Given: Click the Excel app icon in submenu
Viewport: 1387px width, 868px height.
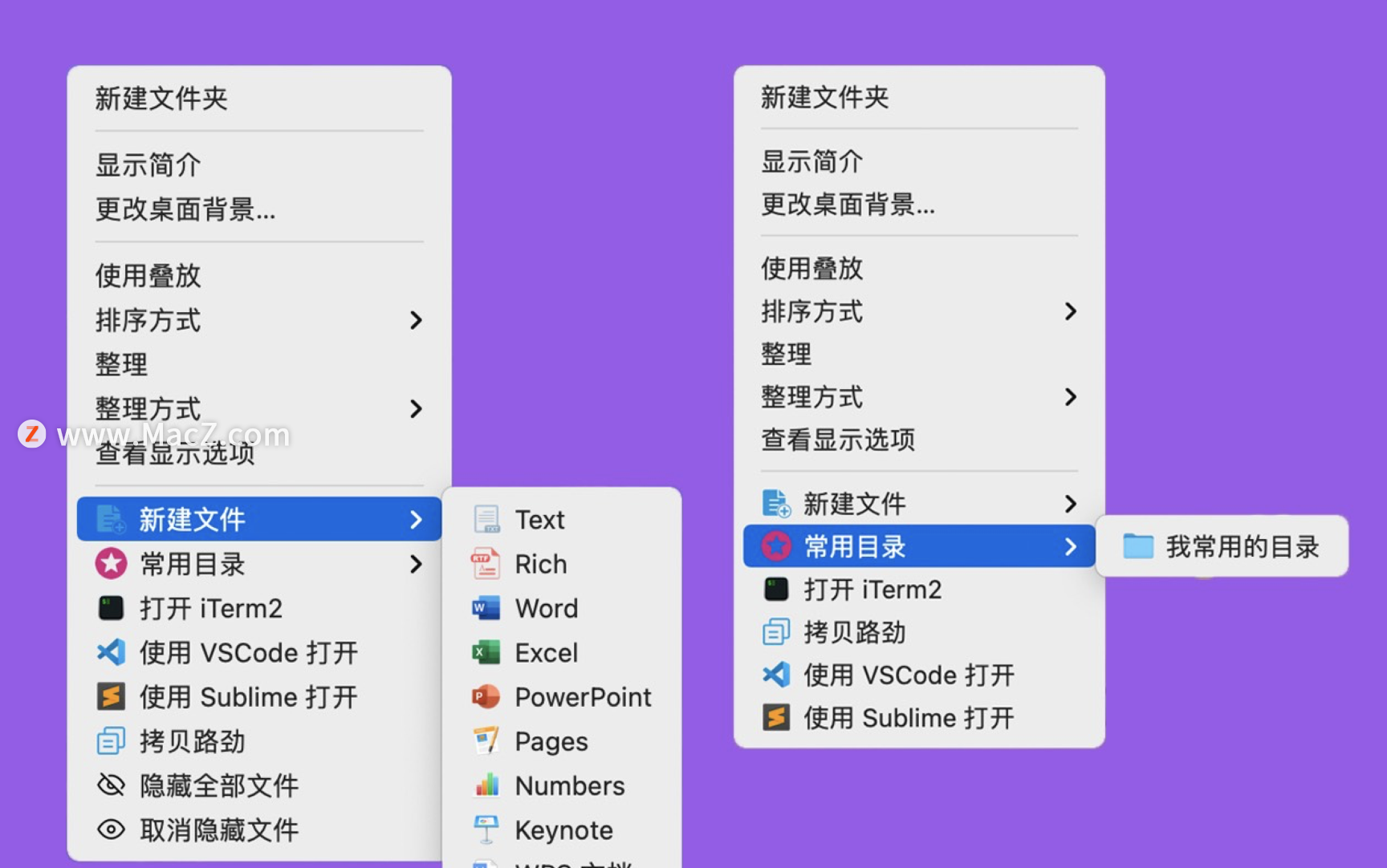Looking at the screenshot, I should point(486,652).
